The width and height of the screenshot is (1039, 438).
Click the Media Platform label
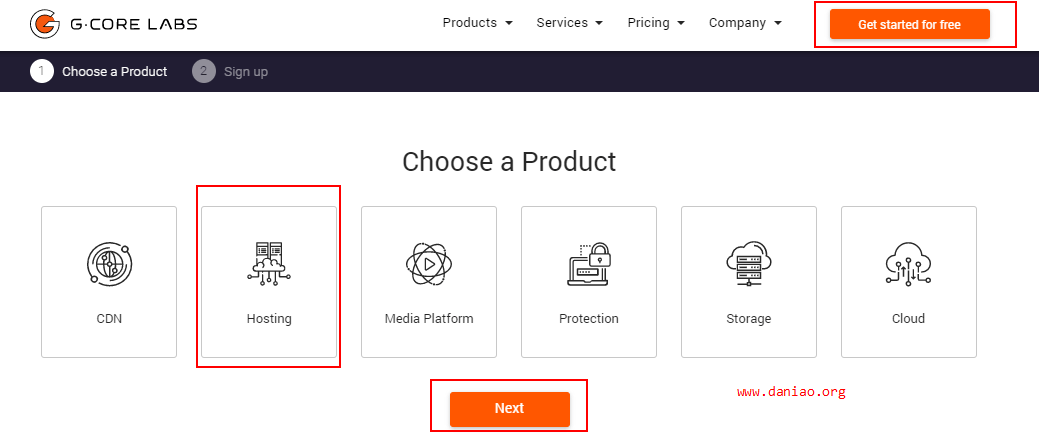pos(429,319)
